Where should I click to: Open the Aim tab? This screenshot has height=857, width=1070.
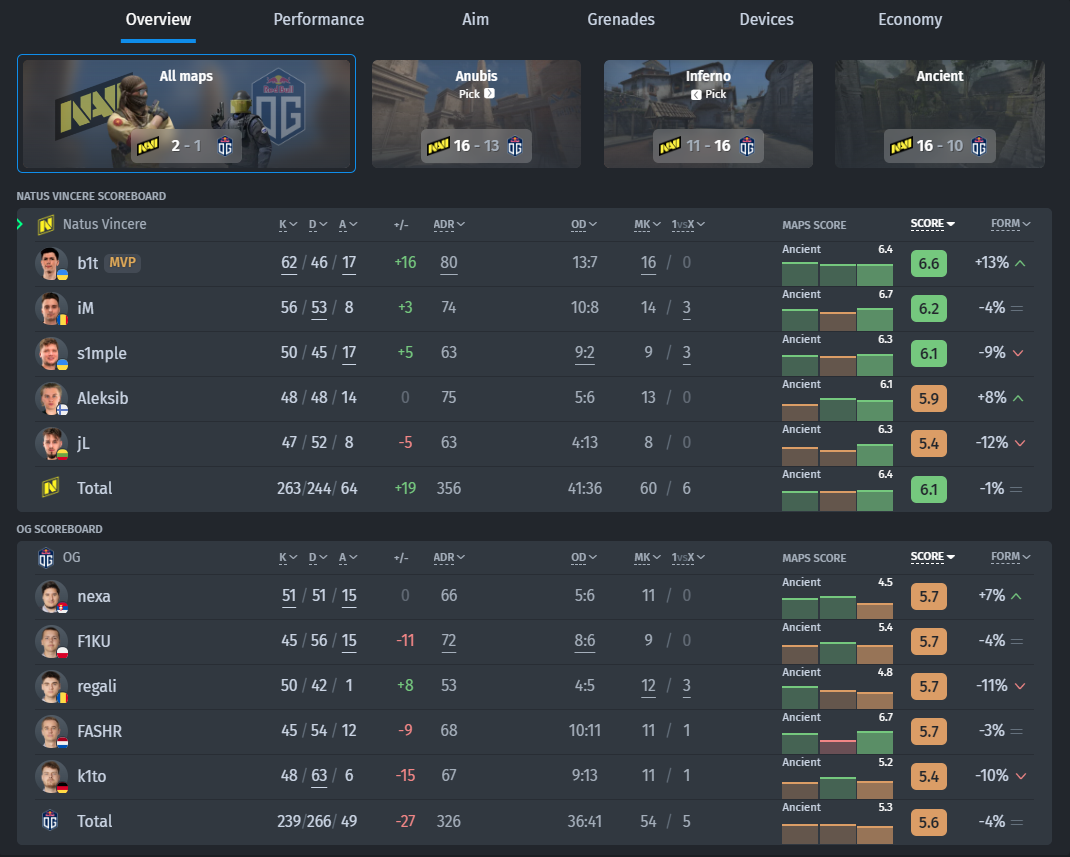(475, 20)
